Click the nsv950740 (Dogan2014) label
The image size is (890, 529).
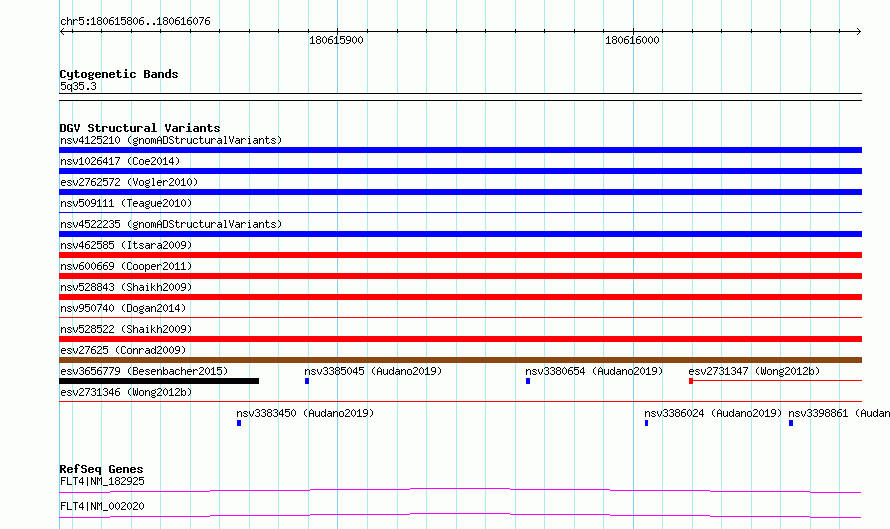point(123,308)
